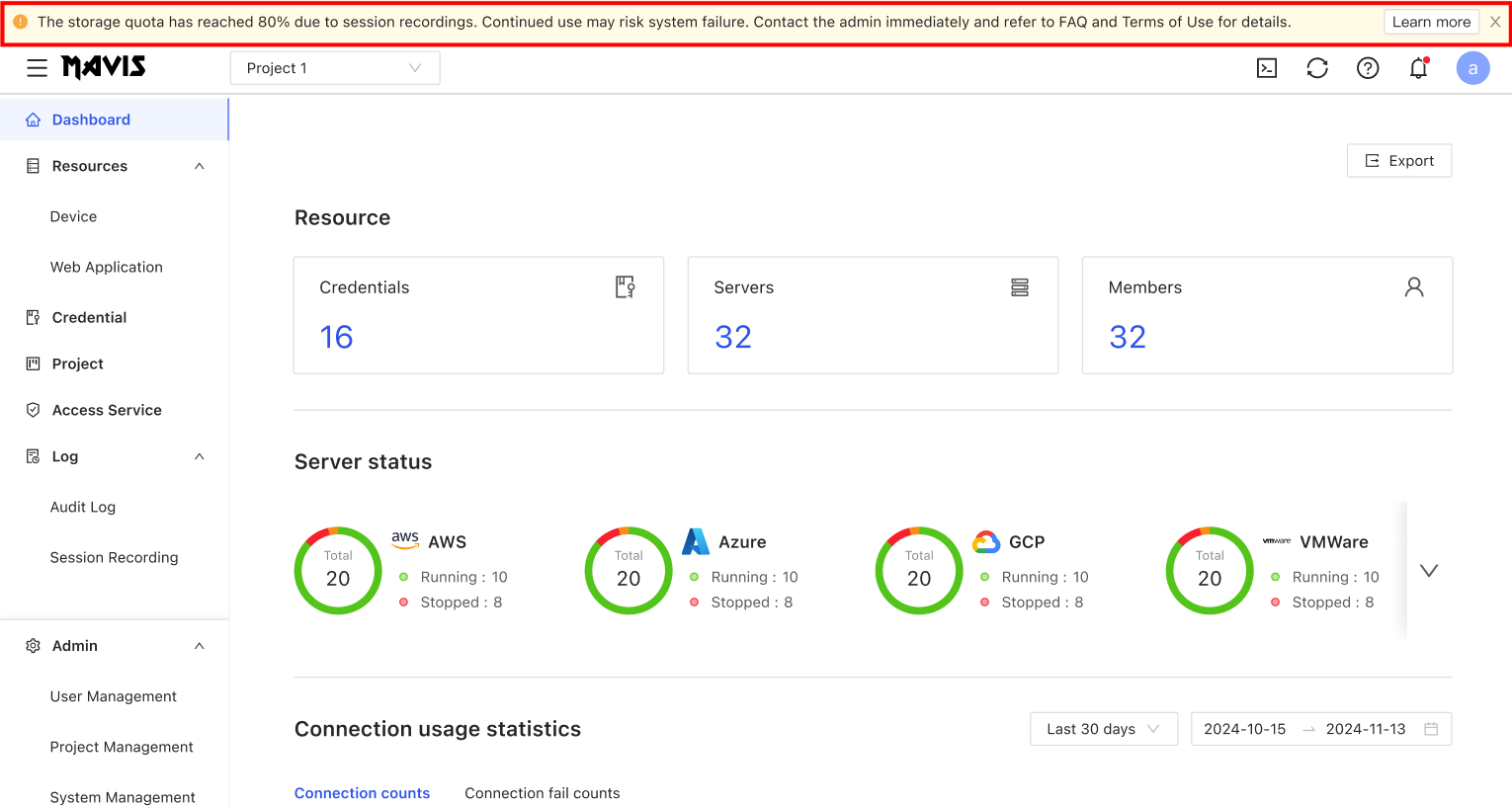The image size is (1512, 806).
Task: Open the notifications bell
Action: (x=1418, y=68)
